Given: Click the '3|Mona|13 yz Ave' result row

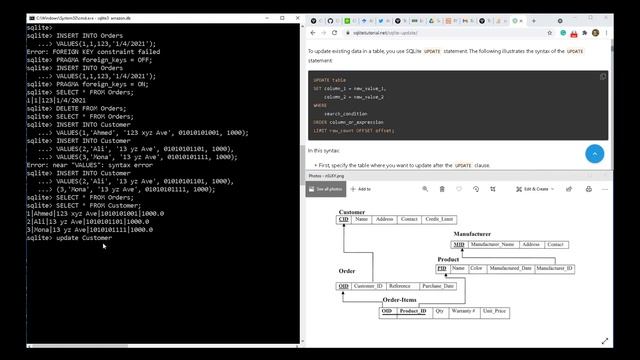Looking at the screenshot, I should (90, 230).
